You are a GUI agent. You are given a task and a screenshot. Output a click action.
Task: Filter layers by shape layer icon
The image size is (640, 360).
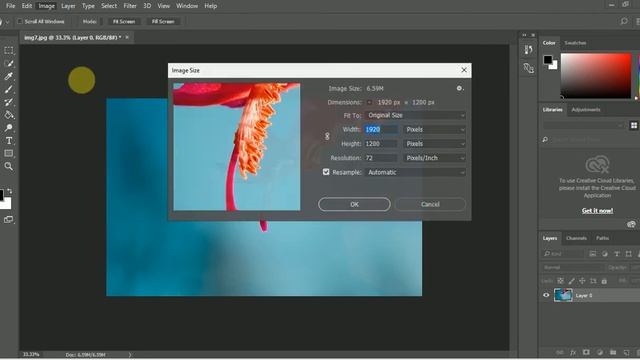[x=629, y=253]
